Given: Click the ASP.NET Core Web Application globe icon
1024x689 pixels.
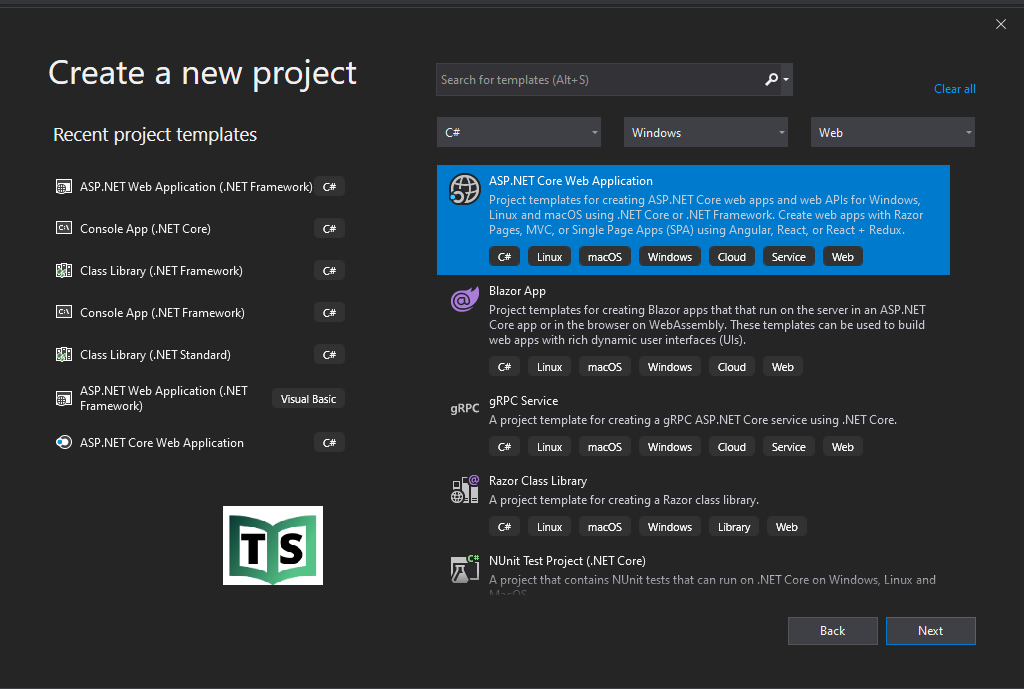Looking at the screenshot, I should 464,189.
